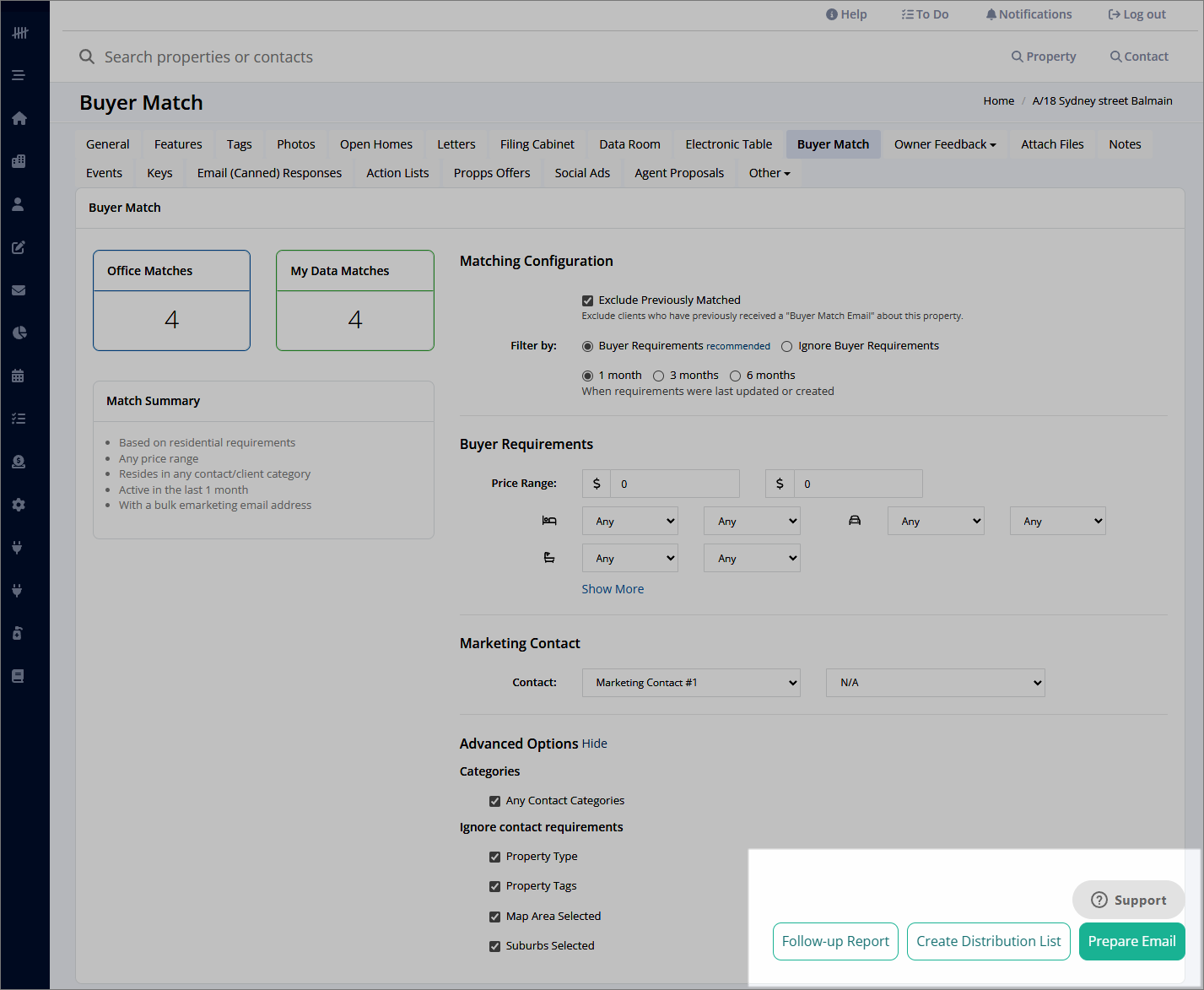This screenshot has height=990, width=1204.
Task: Switch to the Open Homes tab
Action: (376, 144)
